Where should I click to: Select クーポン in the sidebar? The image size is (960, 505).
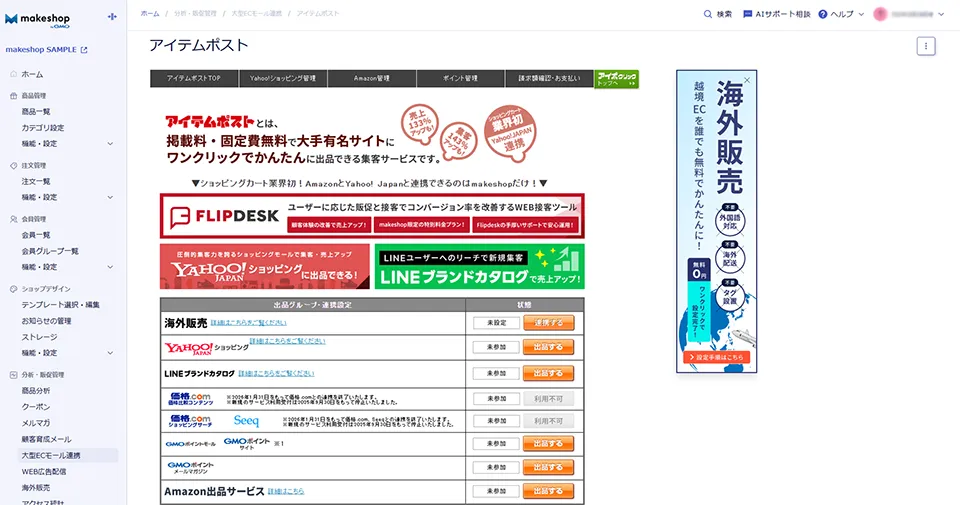coord(37,407)
